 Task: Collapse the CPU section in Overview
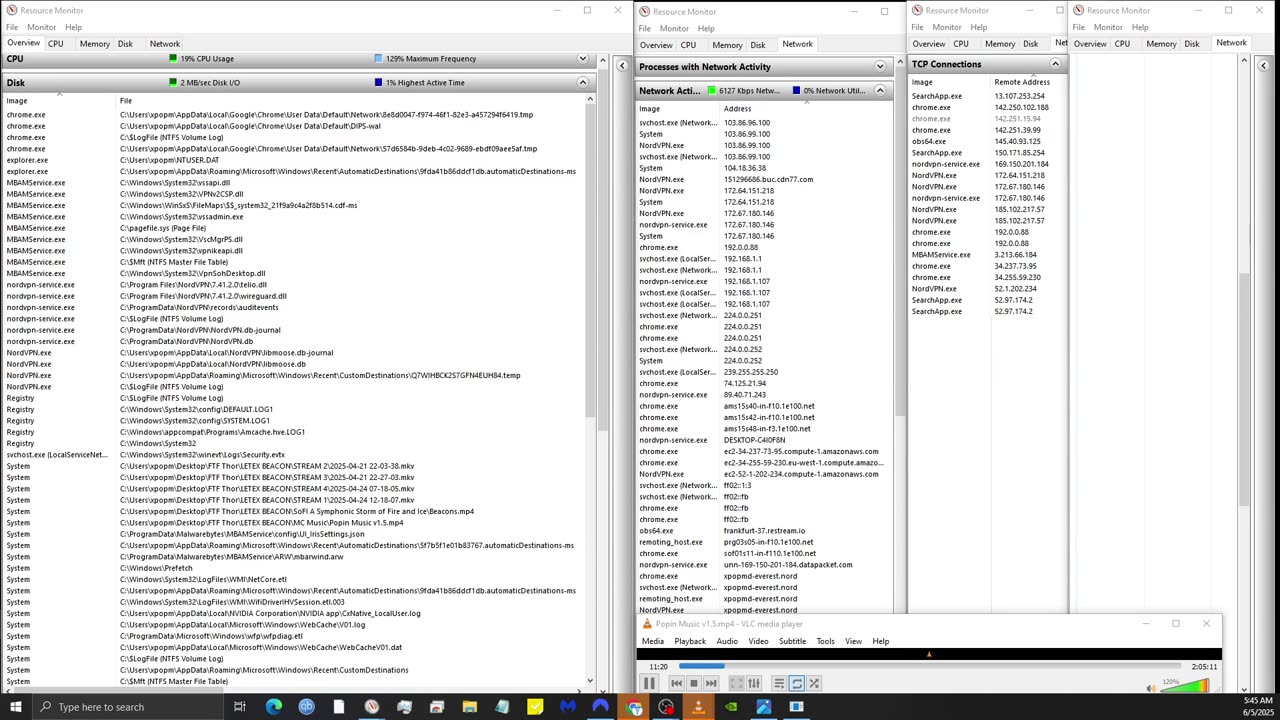582,59
